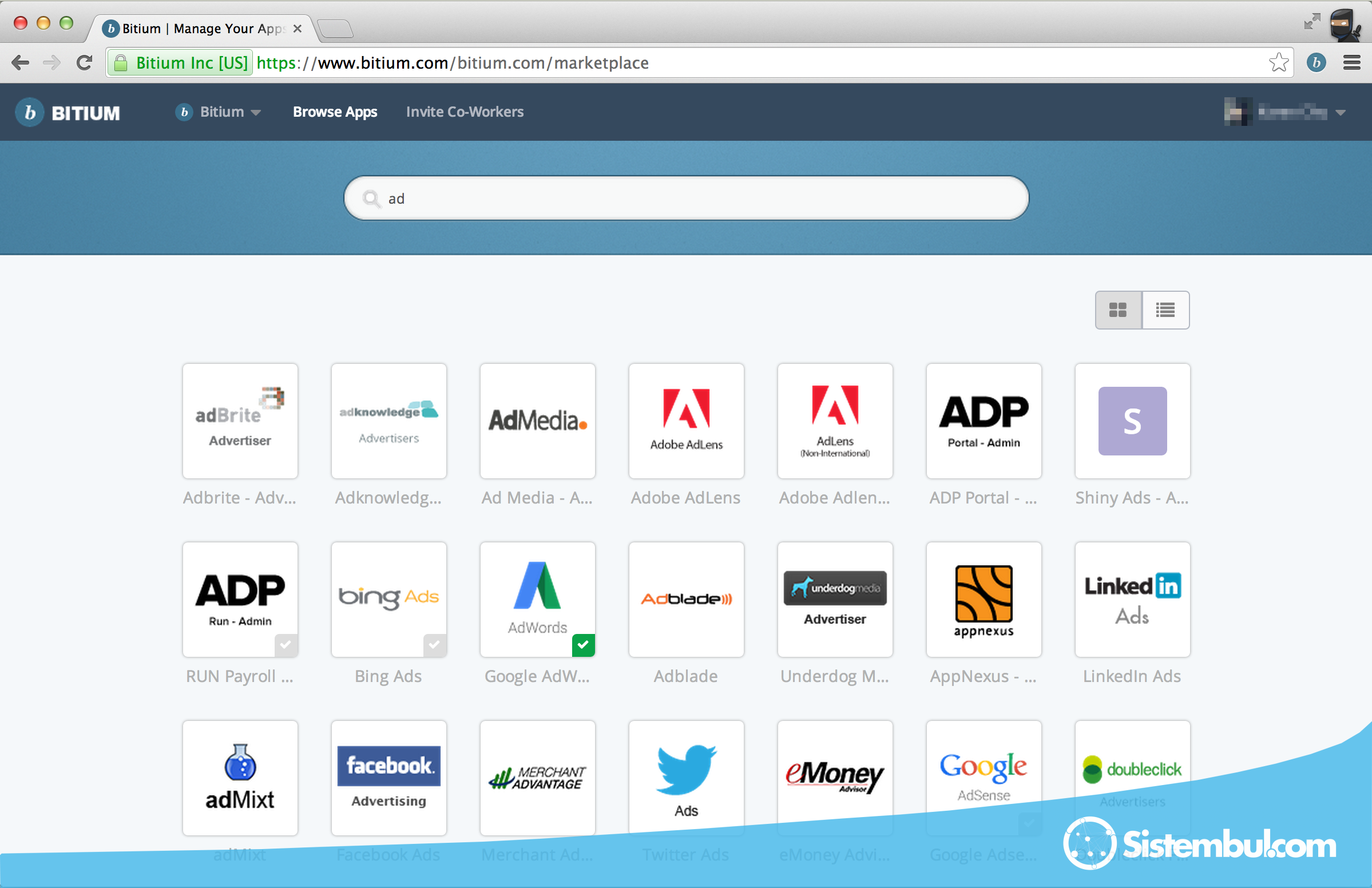Open the AdLens Non-International app tile
1372x888 pixels.
coord(835,421)
